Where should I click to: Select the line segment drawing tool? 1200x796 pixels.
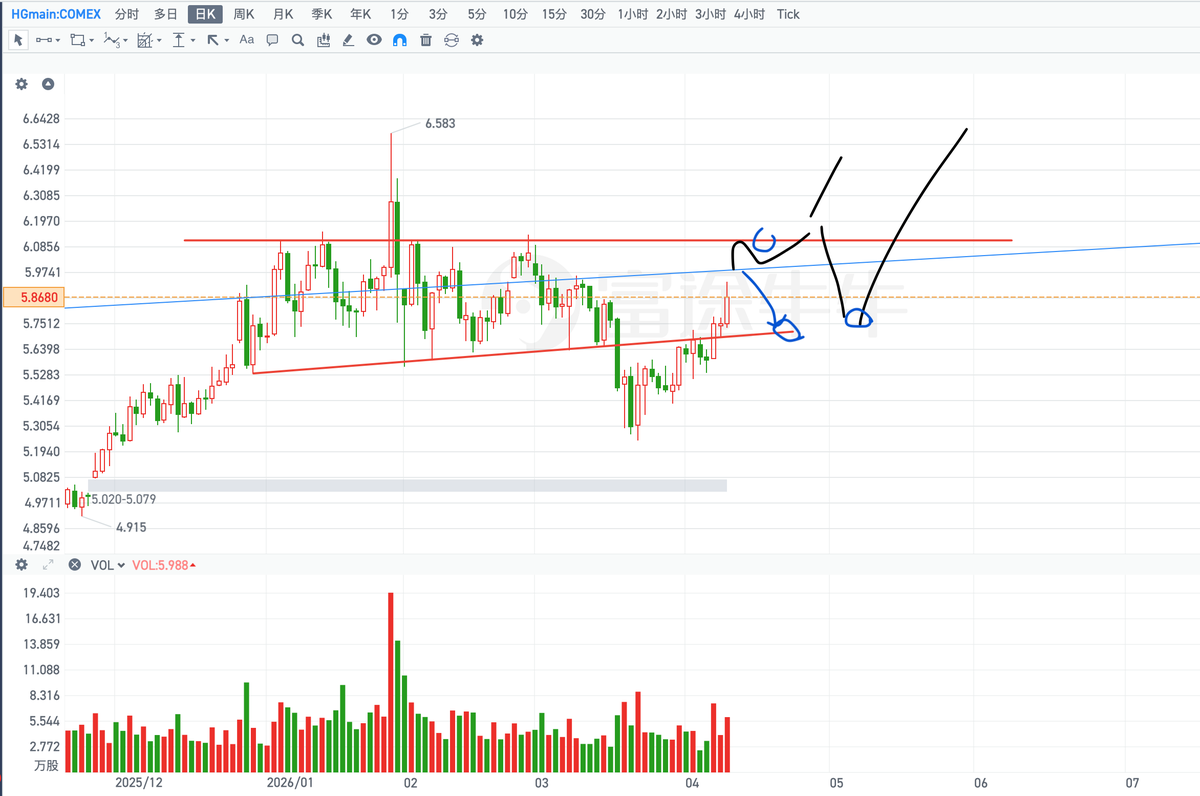(44, 40)
